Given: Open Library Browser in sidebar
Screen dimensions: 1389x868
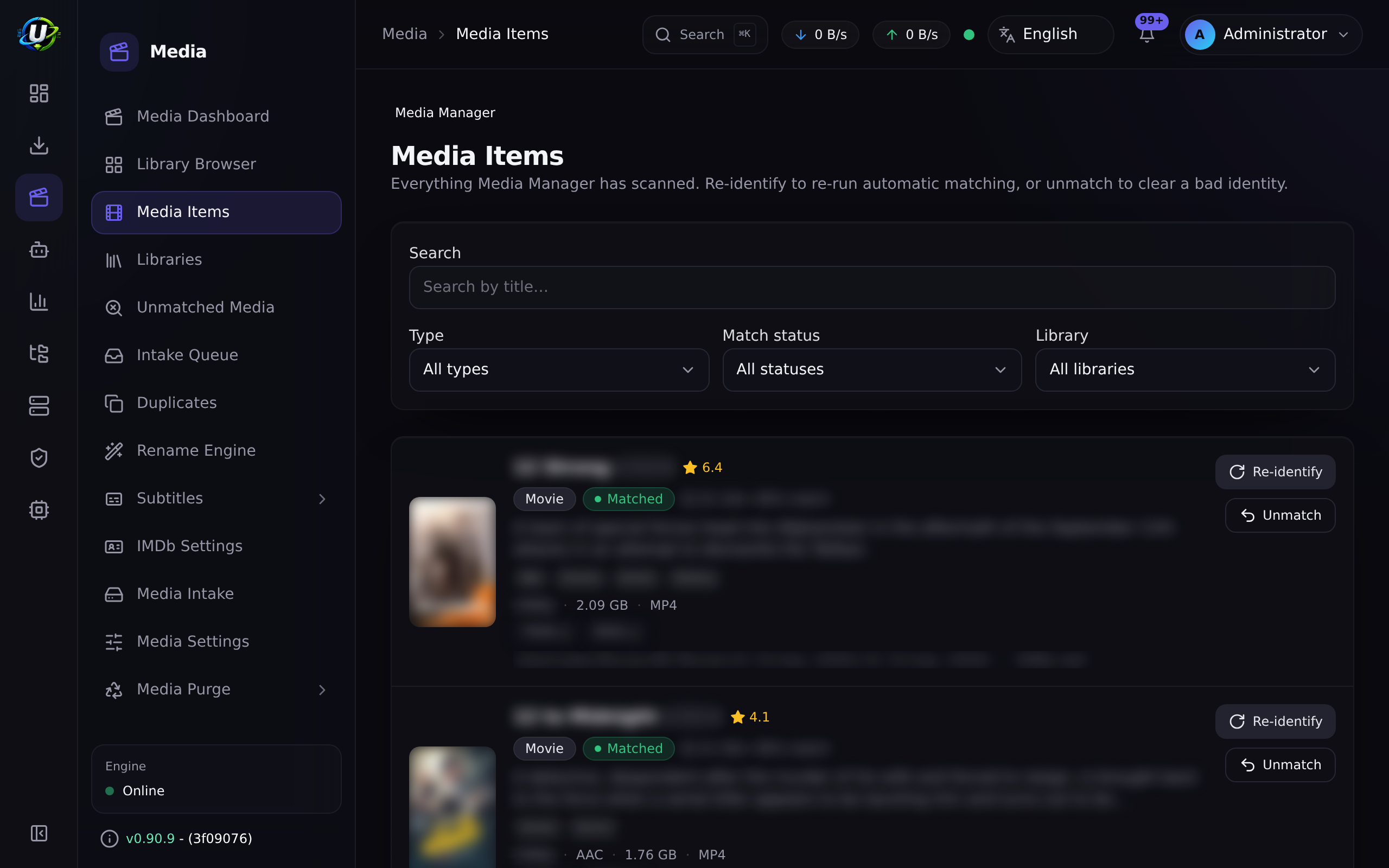Looking at the screenshot, I should (216, 164).
